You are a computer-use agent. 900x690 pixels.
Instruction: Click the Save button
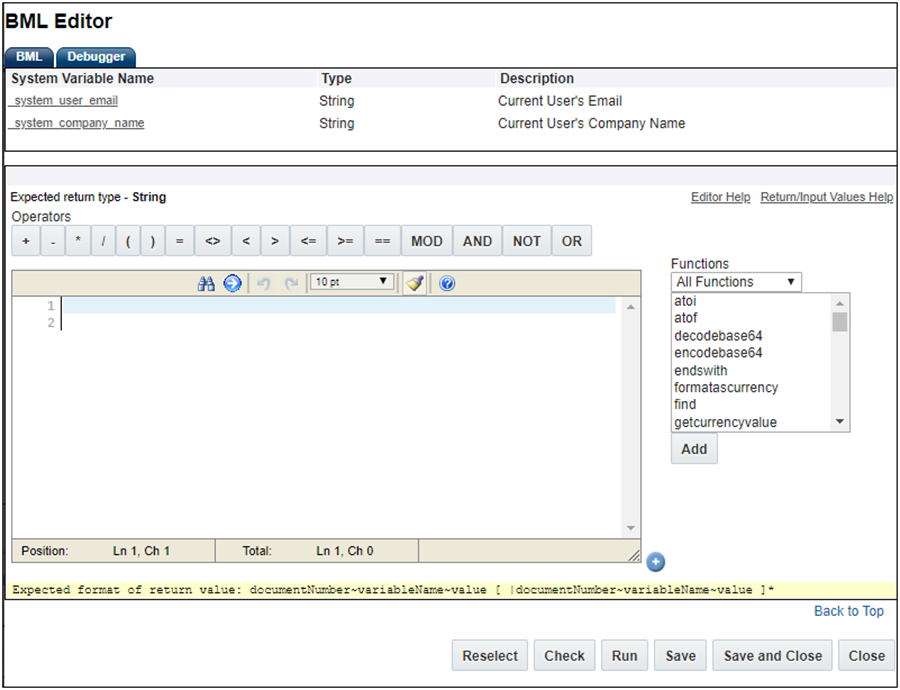pyautogui.click(x=680, y=656)
